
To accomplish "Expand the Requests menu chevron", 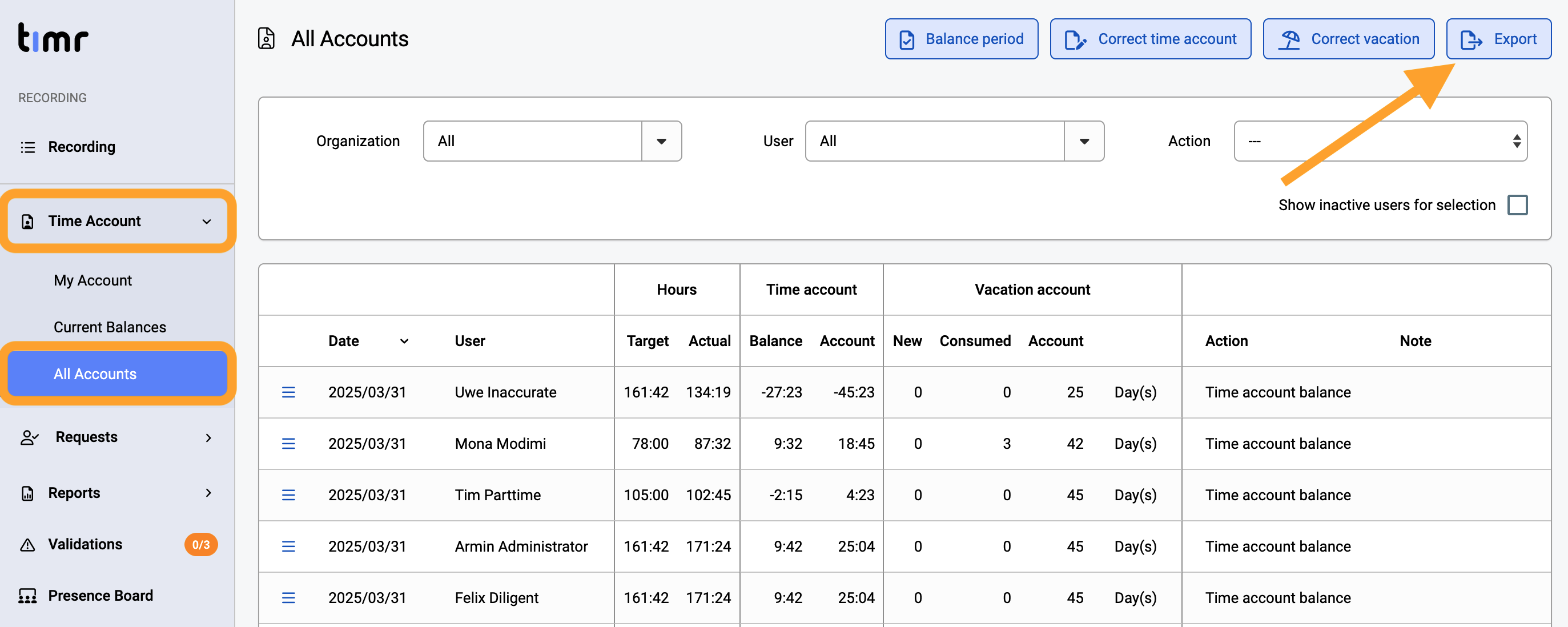I will click(x=208, y=437).
